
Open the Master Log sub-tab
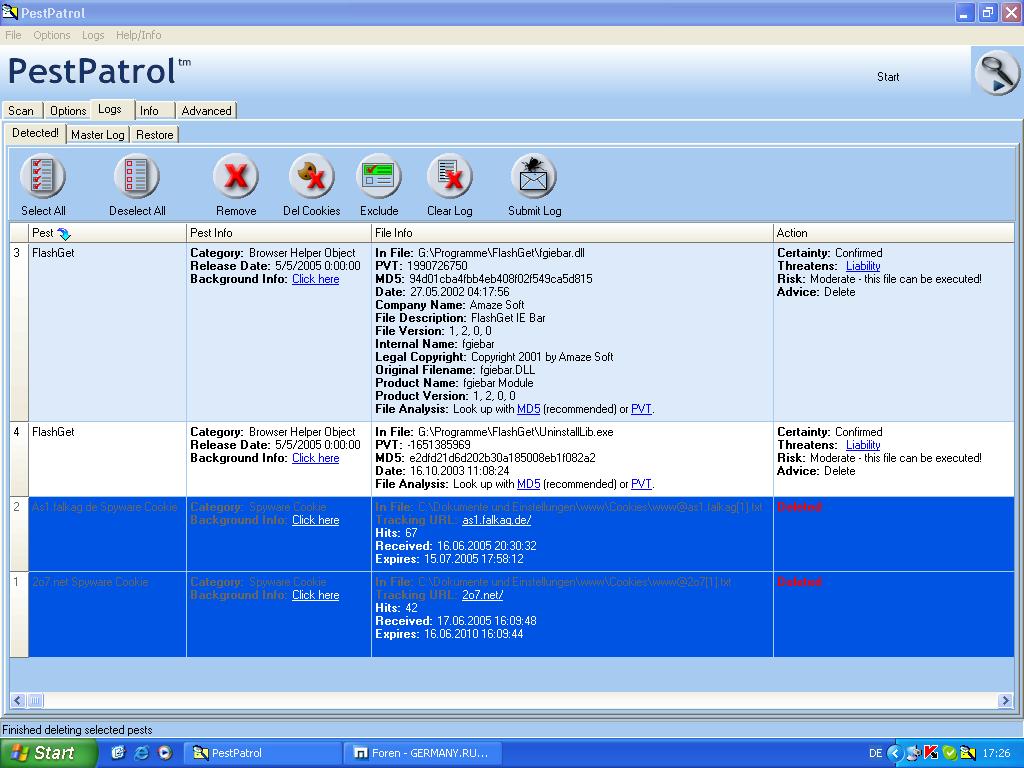pyautogui.click(x=97, y=135)
